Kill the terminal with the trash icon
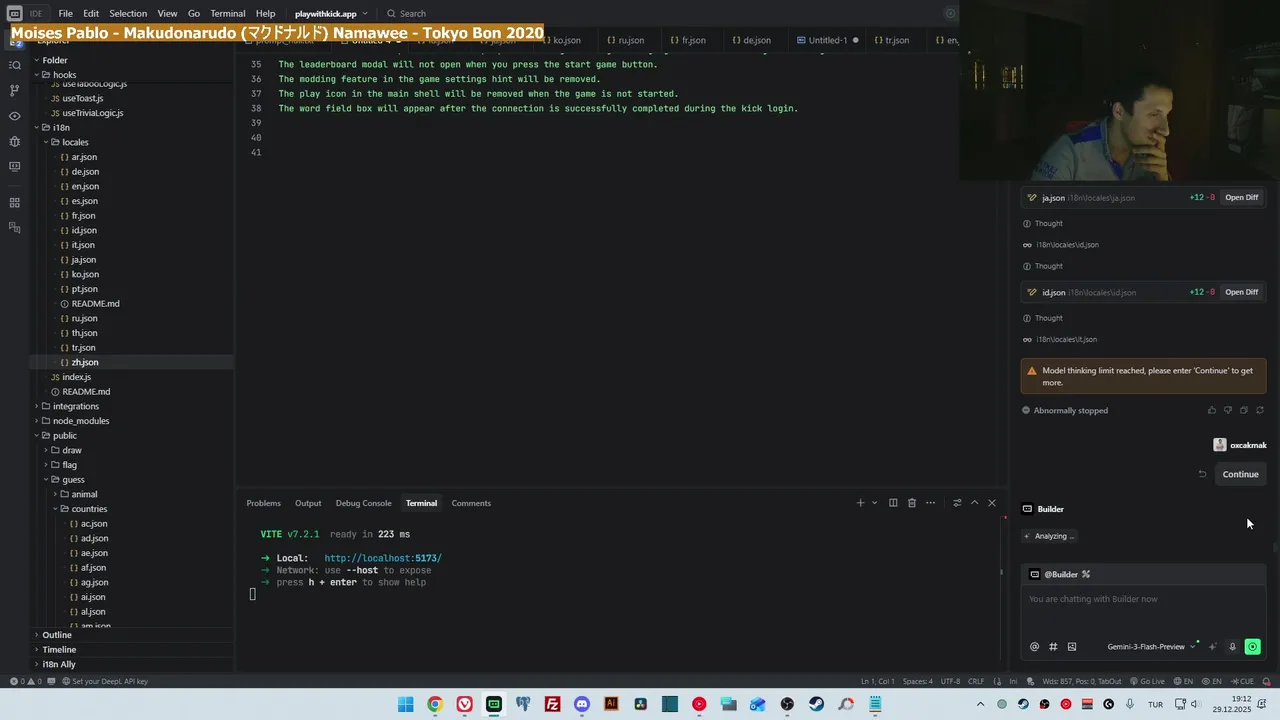 pyautogui.click(x=911, y=503)
